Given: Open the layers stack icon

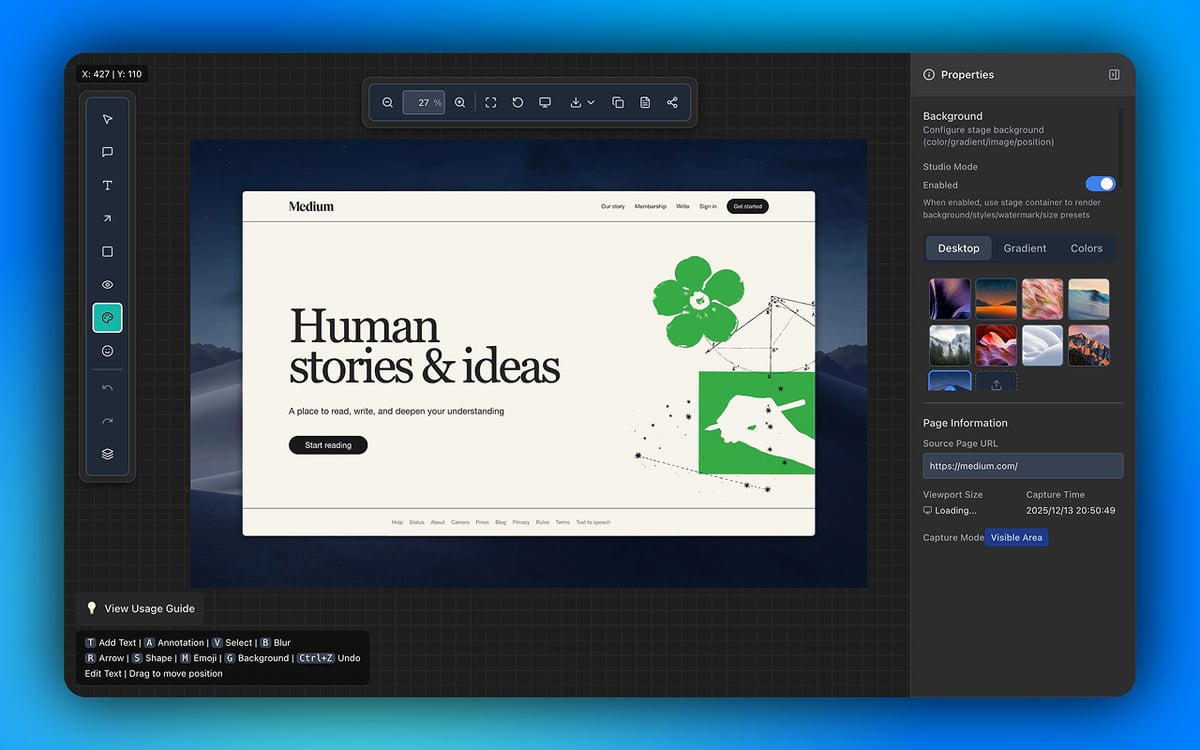Looking at the screenshot, I should coord(107,454).
